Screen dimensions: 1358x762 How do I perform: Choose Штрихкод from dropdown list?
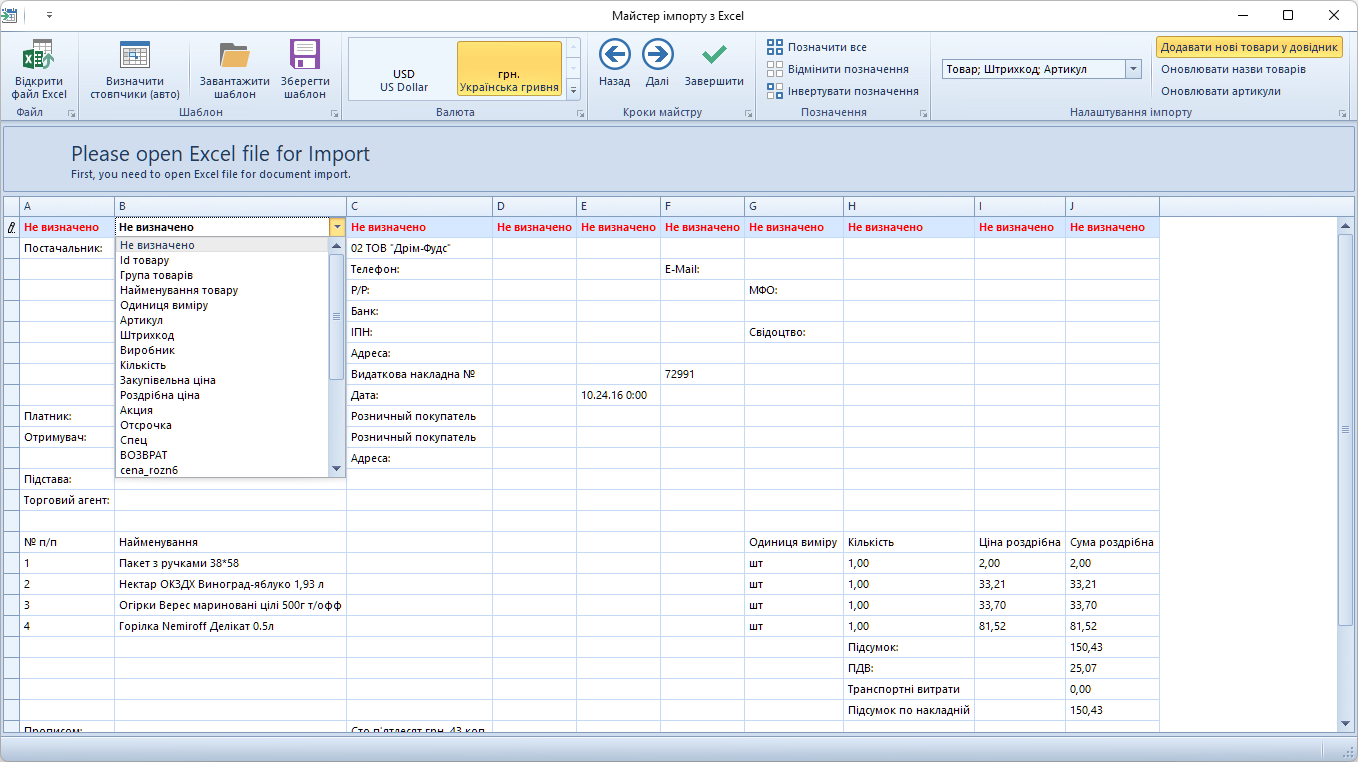click(147, 335)
